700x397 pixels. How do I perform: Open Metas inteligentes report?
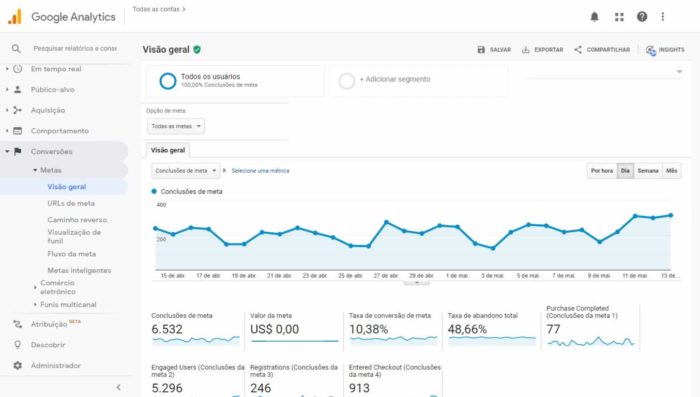[79, 270]
